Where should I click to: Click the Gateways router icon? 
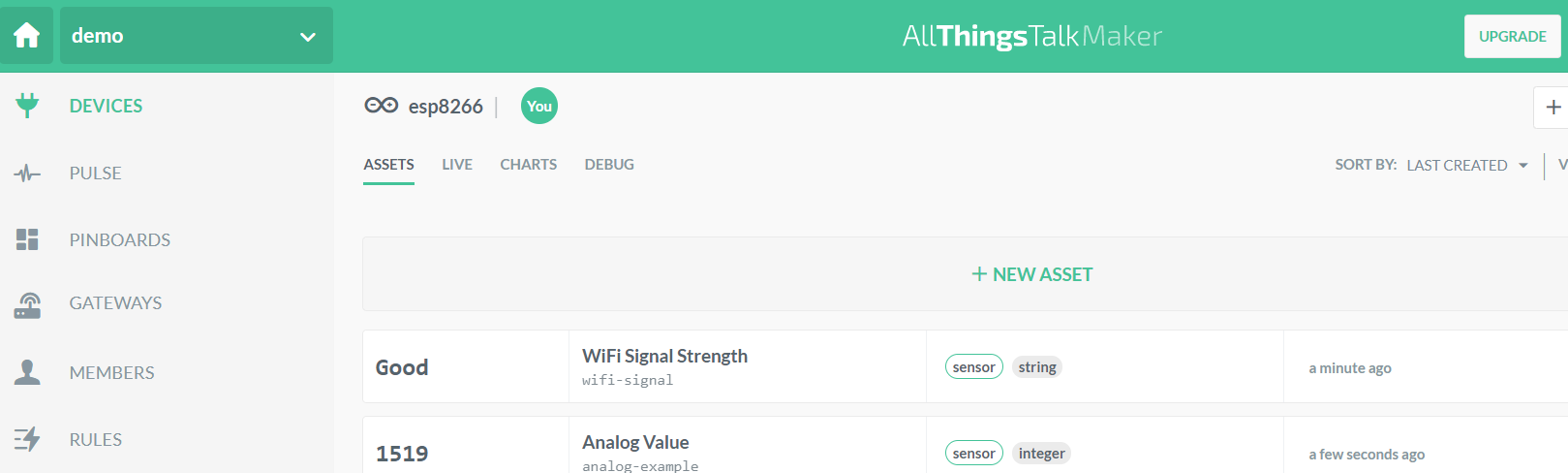(27, 305)
